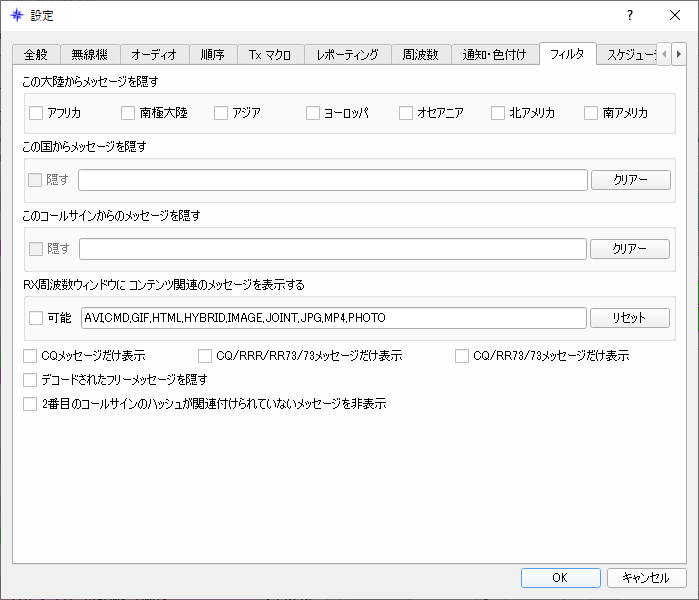Click the tab scroll right arrow
Screen dimensions: 699x600
click(x=678, y=54)
